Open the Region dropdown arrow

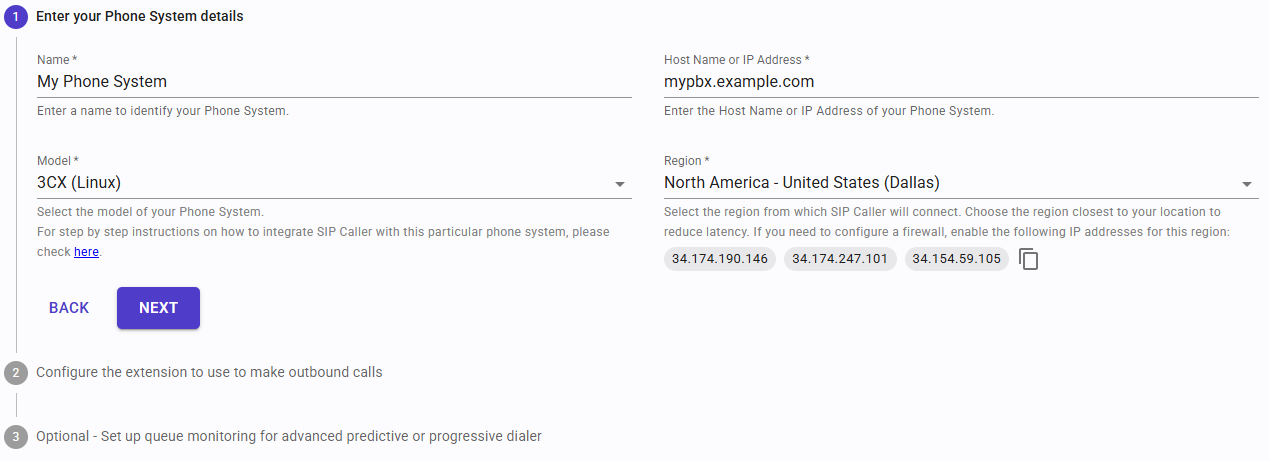coord(1247,184)
